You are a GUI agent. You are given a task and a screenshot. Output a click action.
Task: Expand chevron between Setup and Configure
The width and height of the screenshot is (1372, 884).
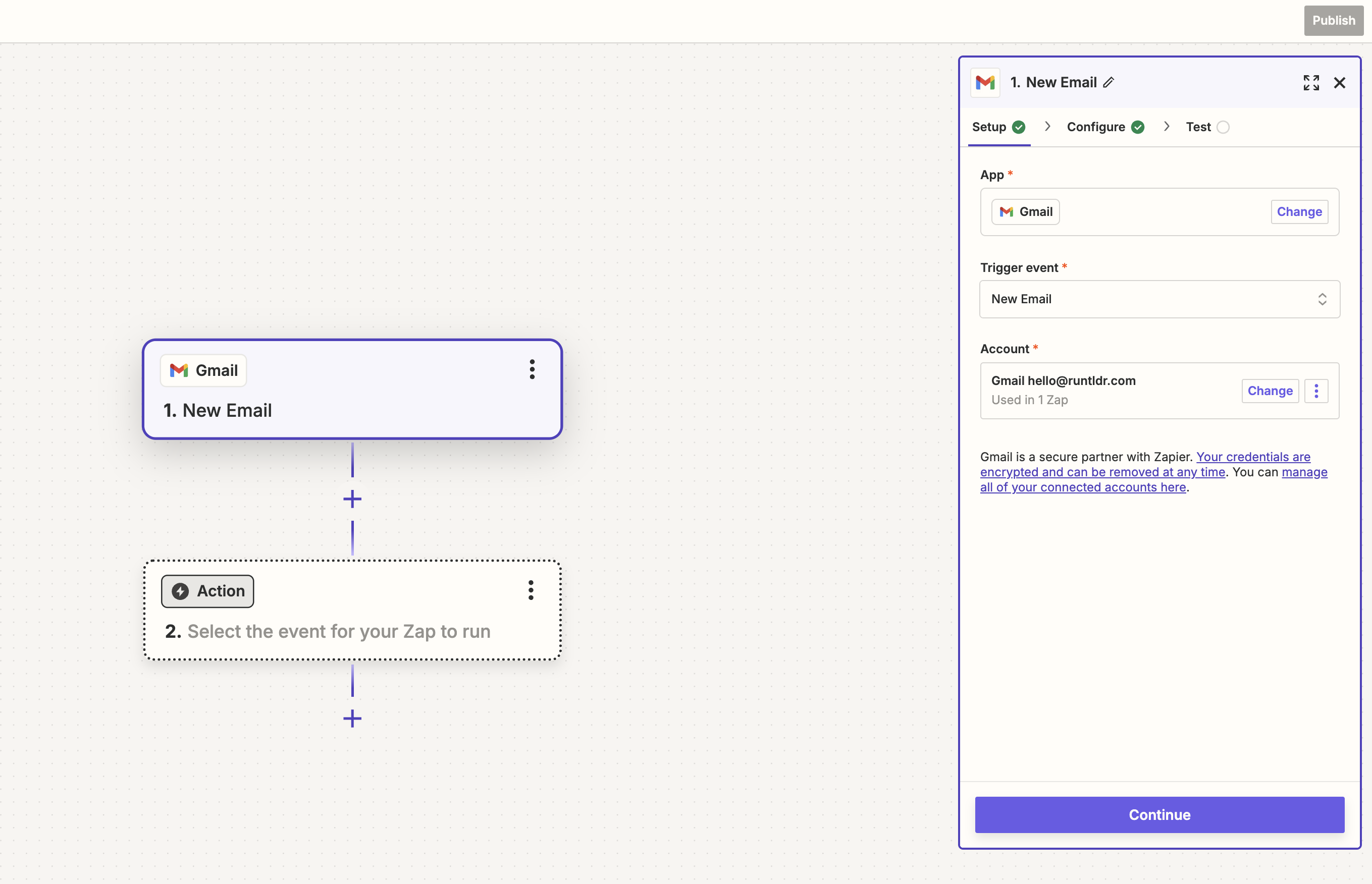pos(1047,126)
